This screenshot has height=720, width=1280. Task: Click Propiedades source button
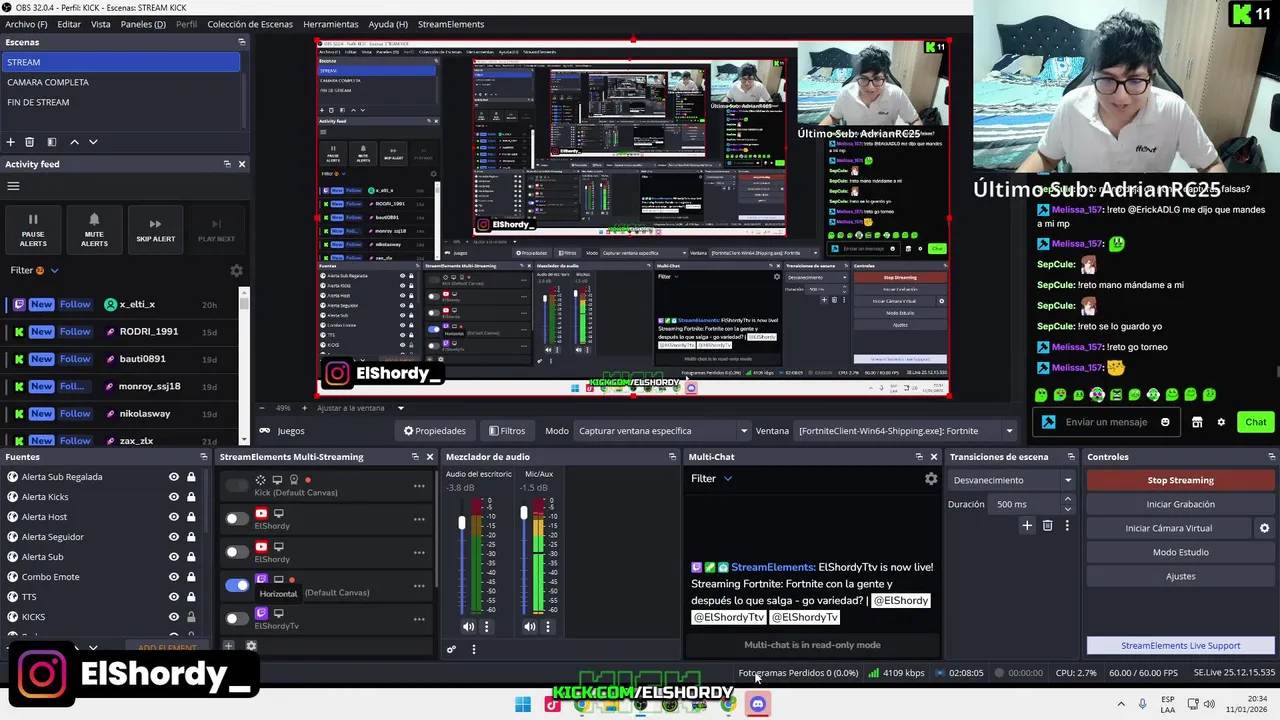click(435, 431)
